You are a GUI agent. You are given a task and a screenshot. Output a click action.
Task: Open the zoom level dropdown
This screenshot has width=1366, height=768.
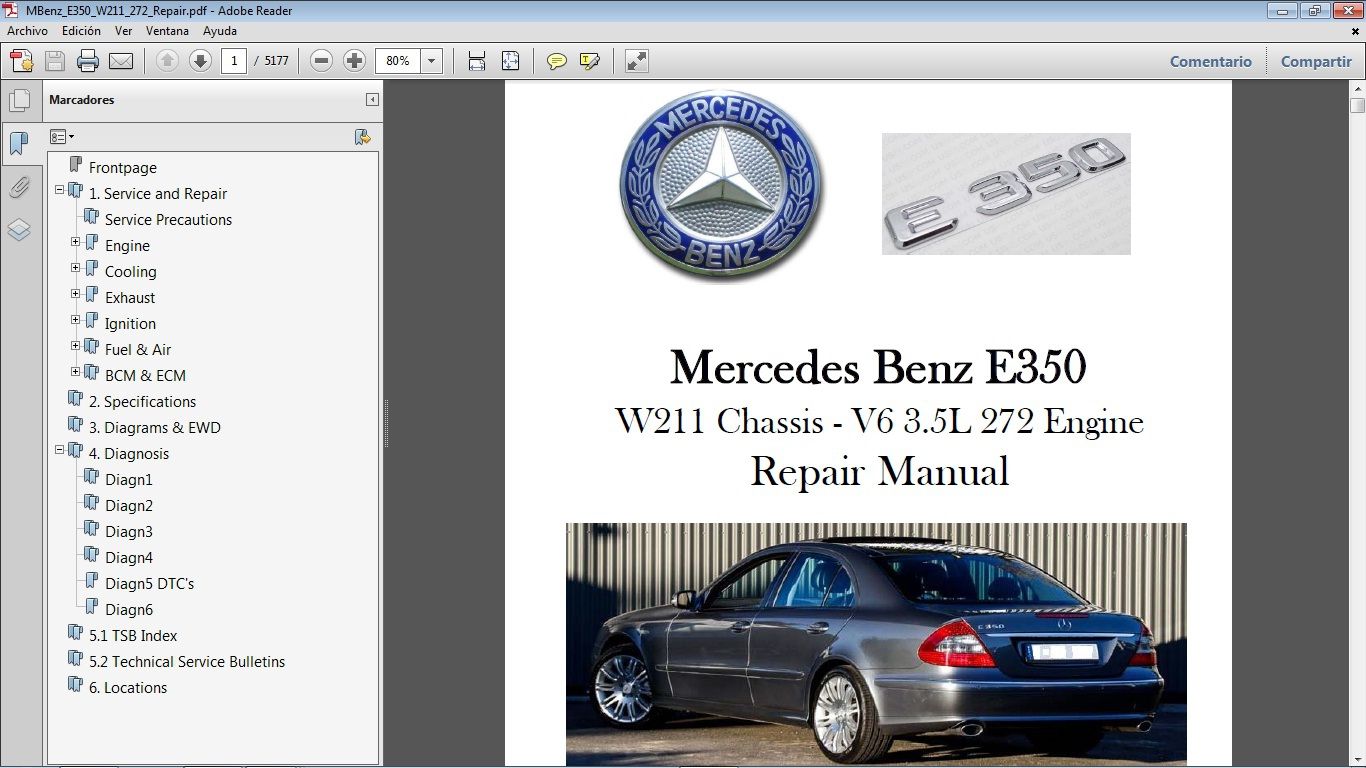point(431,61)
